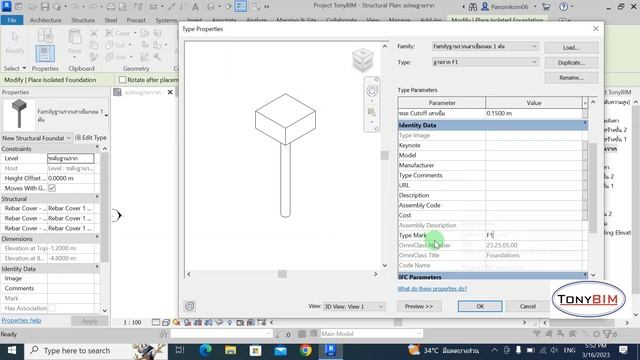Click the OK button in Type Properties
Image resolution: width=640 pixels, height=360 pixels.
(480, 306)
